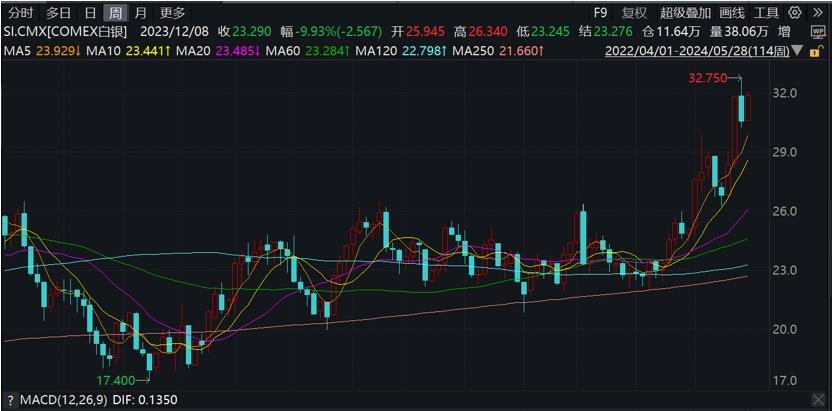832x411 pixels.
Task: Click the MA10 23.441 indicator label
Action: point(126,52)
